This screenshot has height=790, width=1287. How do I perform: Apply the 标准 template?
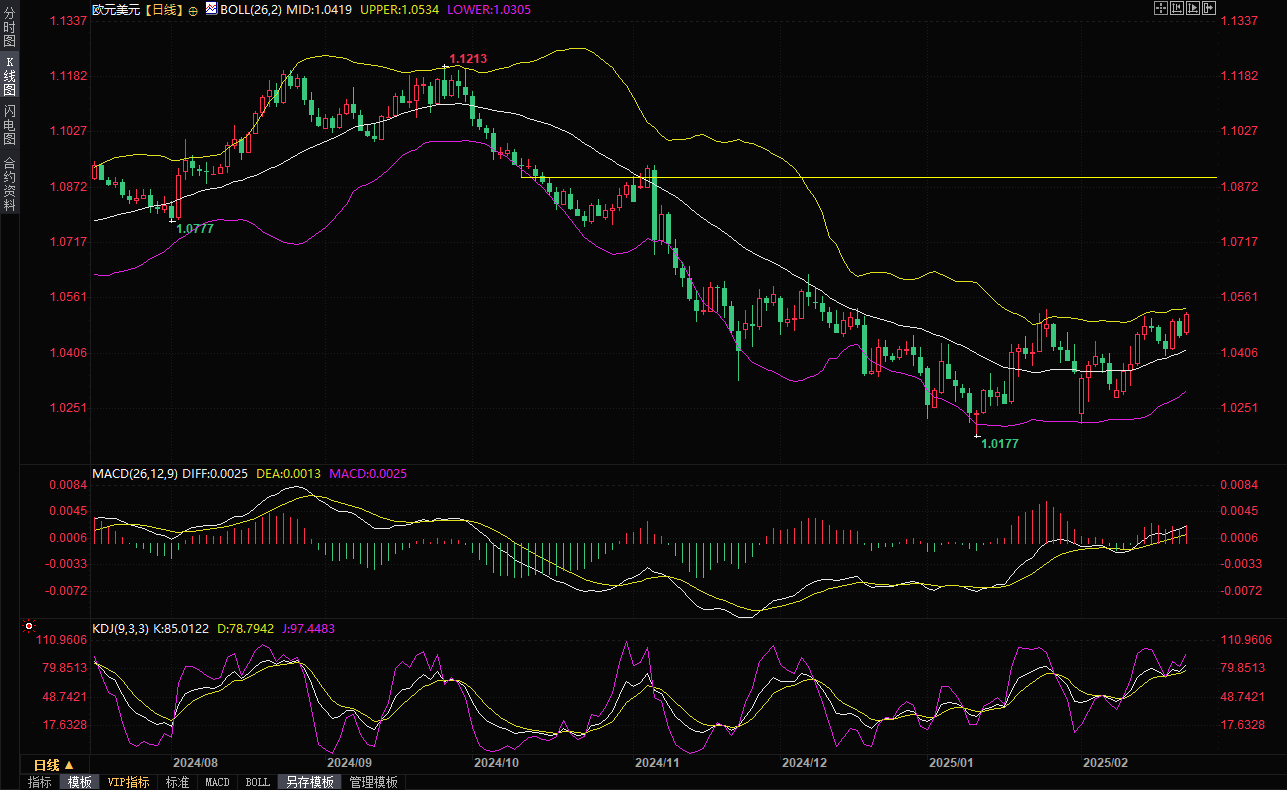pyautogui.click(x=177, y=782)
